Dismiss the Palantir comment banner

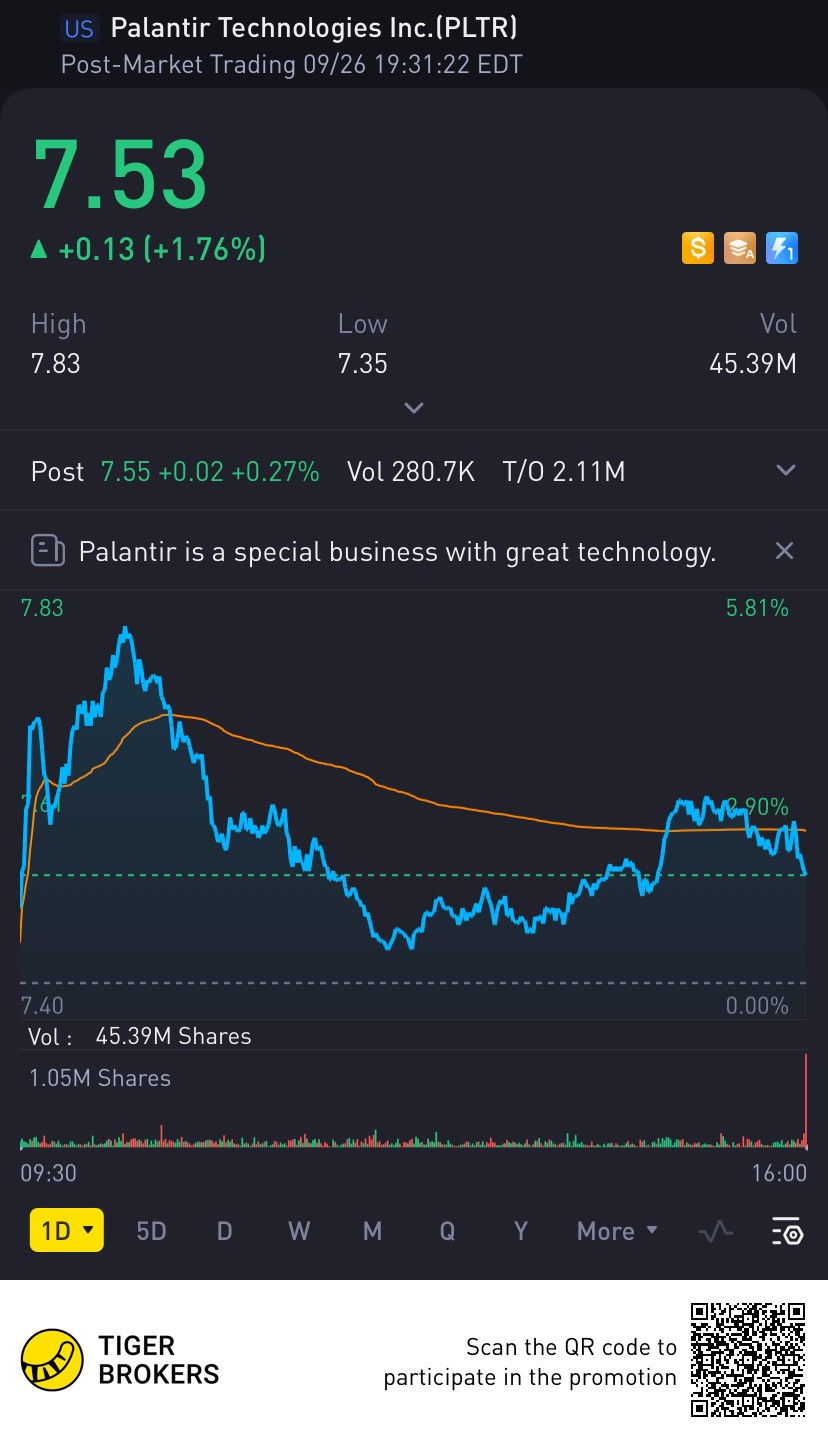coord(785,551)
